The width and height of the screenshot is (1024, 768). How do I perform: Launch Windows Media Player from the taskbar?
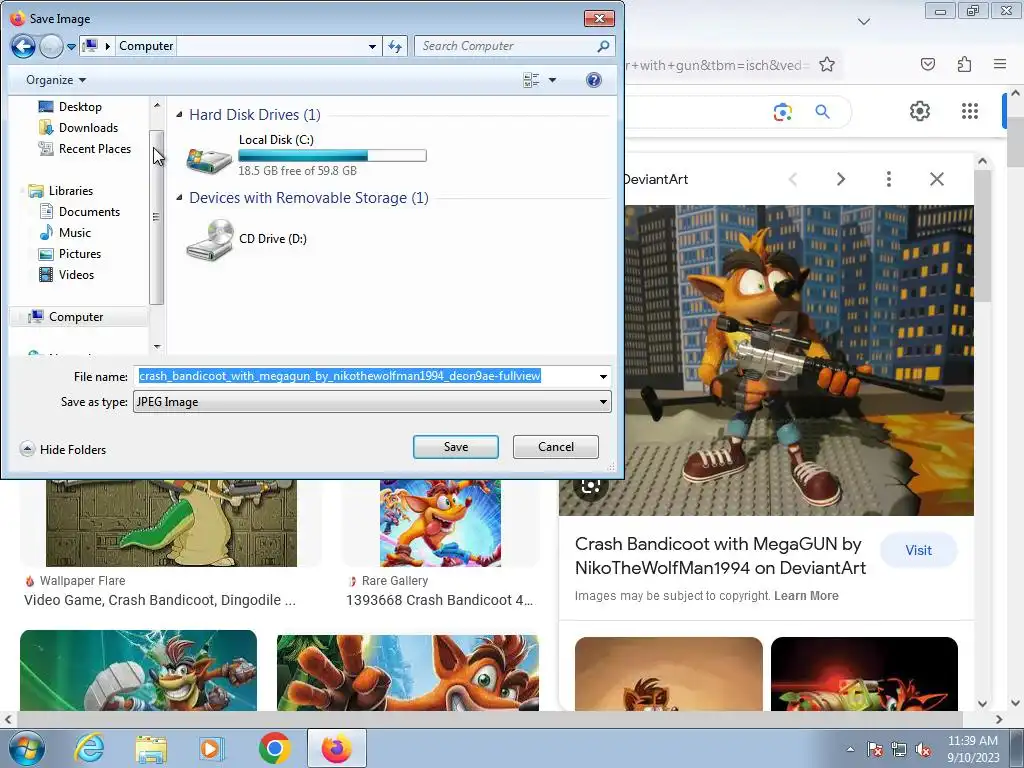211,748
